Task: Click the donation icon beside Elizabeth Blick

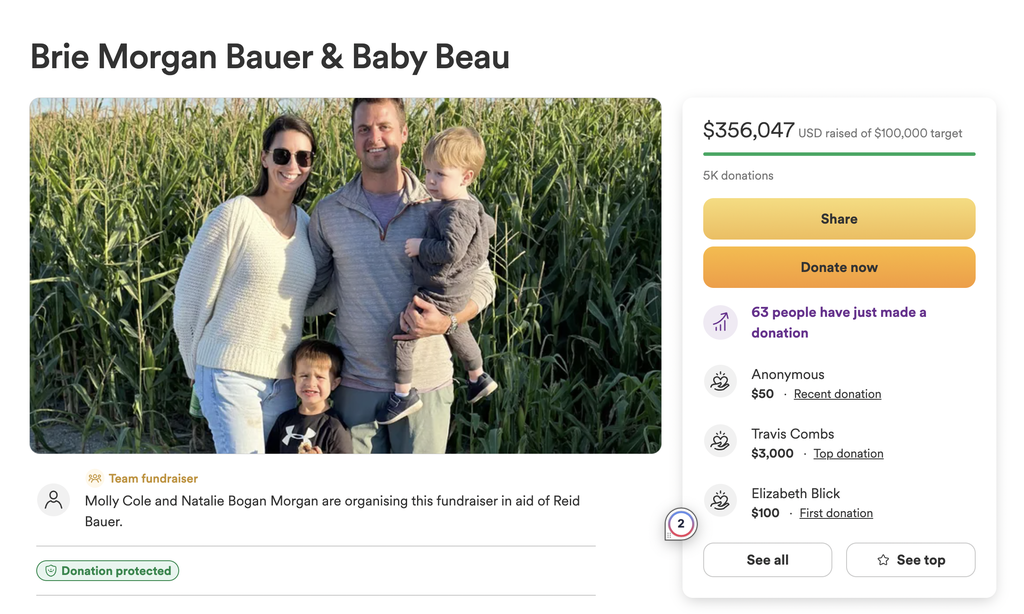Action: [720, 500]
